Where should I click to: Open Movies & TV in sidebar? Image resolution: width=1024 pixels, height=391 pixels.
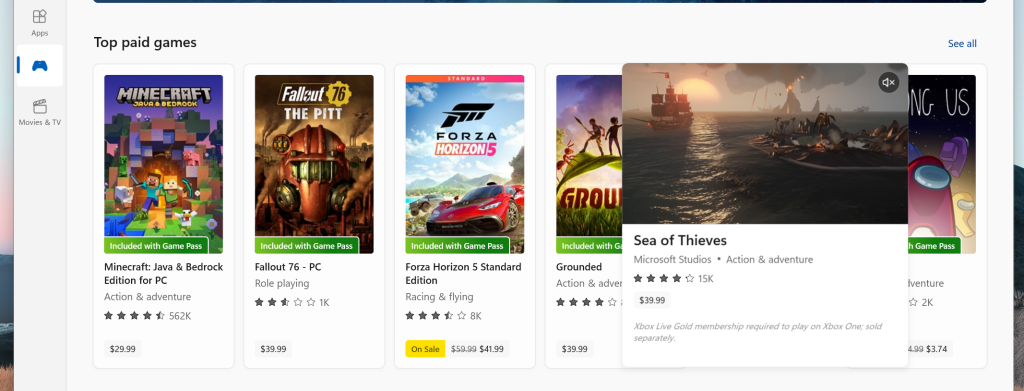(x=39, y=112)
